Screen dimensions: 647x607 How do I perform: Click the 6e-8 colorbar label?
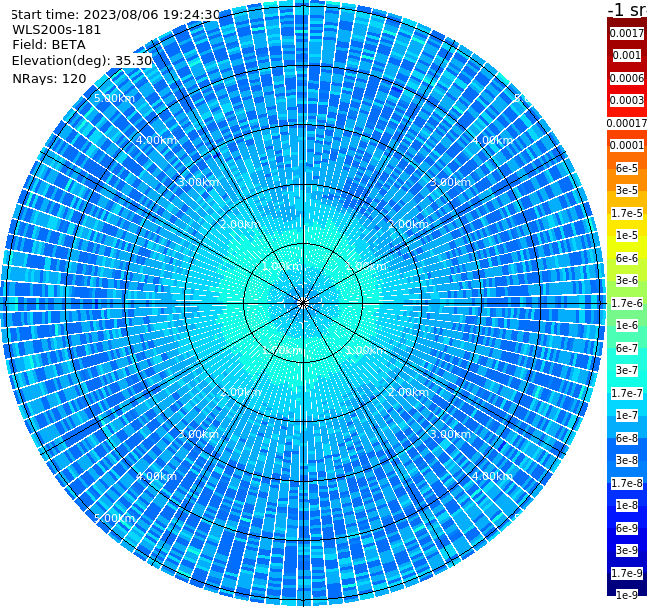pyautogui.click(x=627, y=438)
